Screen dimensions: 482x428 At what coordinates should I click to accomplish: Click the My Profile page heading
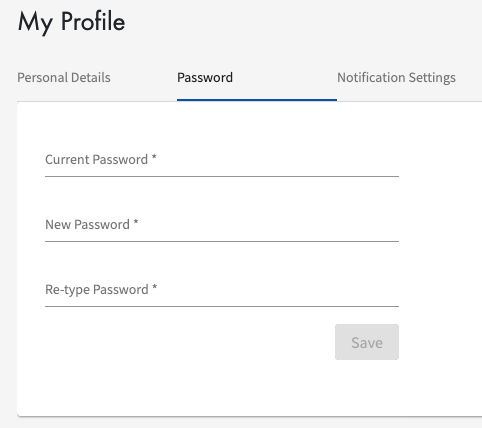72,22
